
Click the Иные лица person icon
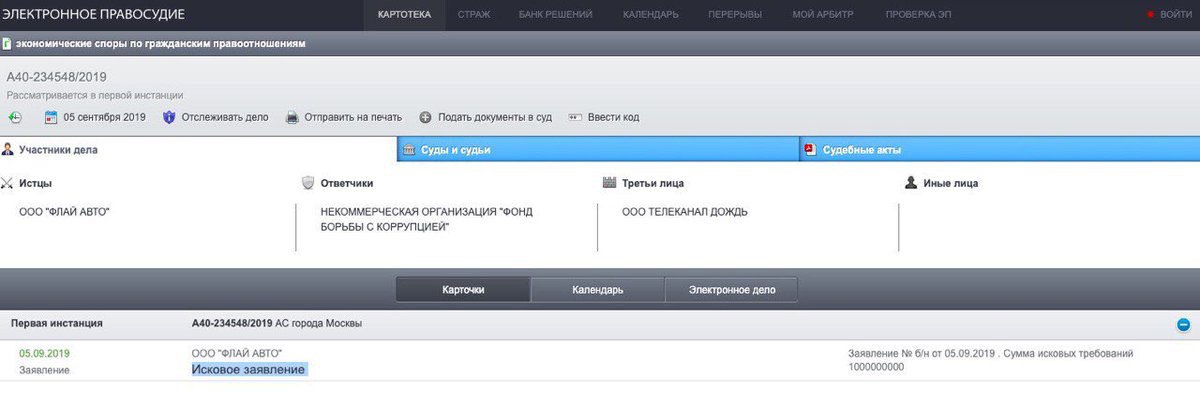click(911, 183)
